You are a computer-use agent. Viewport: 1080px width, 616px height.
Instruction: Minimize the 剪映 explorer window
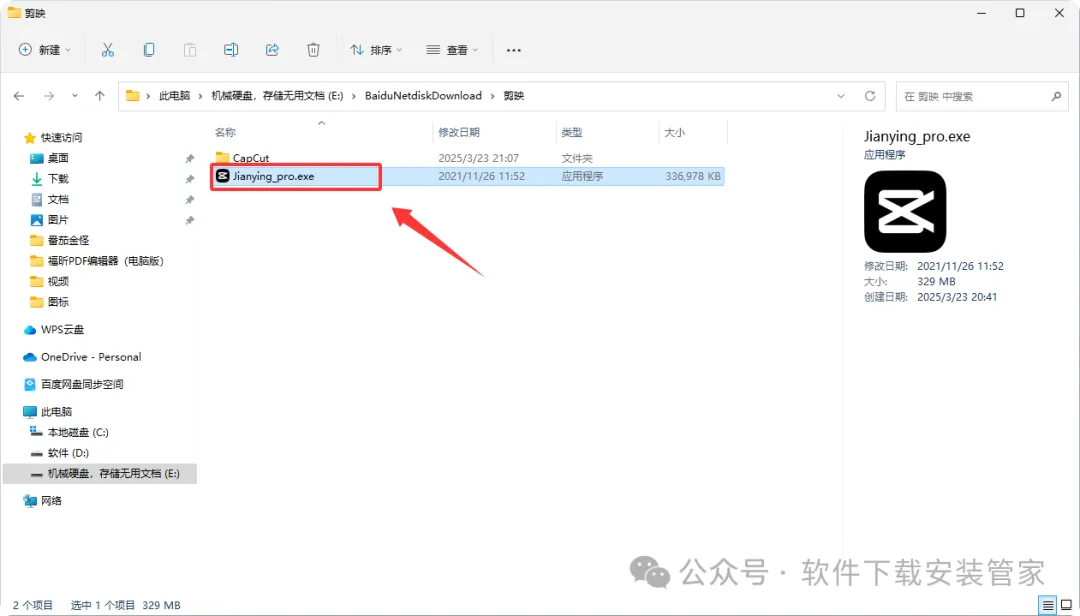(x=982, y=13)
